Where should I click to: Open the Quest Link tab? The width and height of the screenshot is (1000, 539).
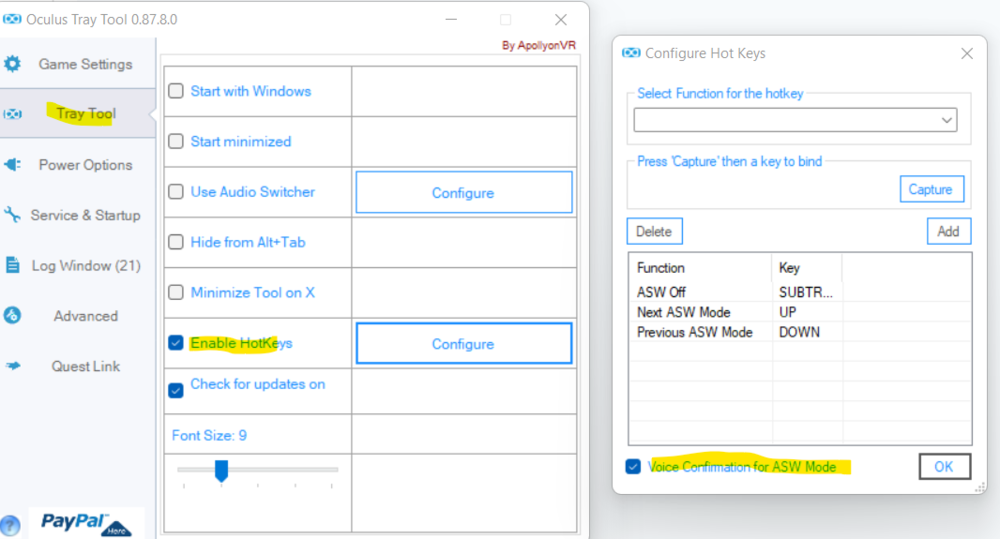pyautogui.click(x=78, y=366)
